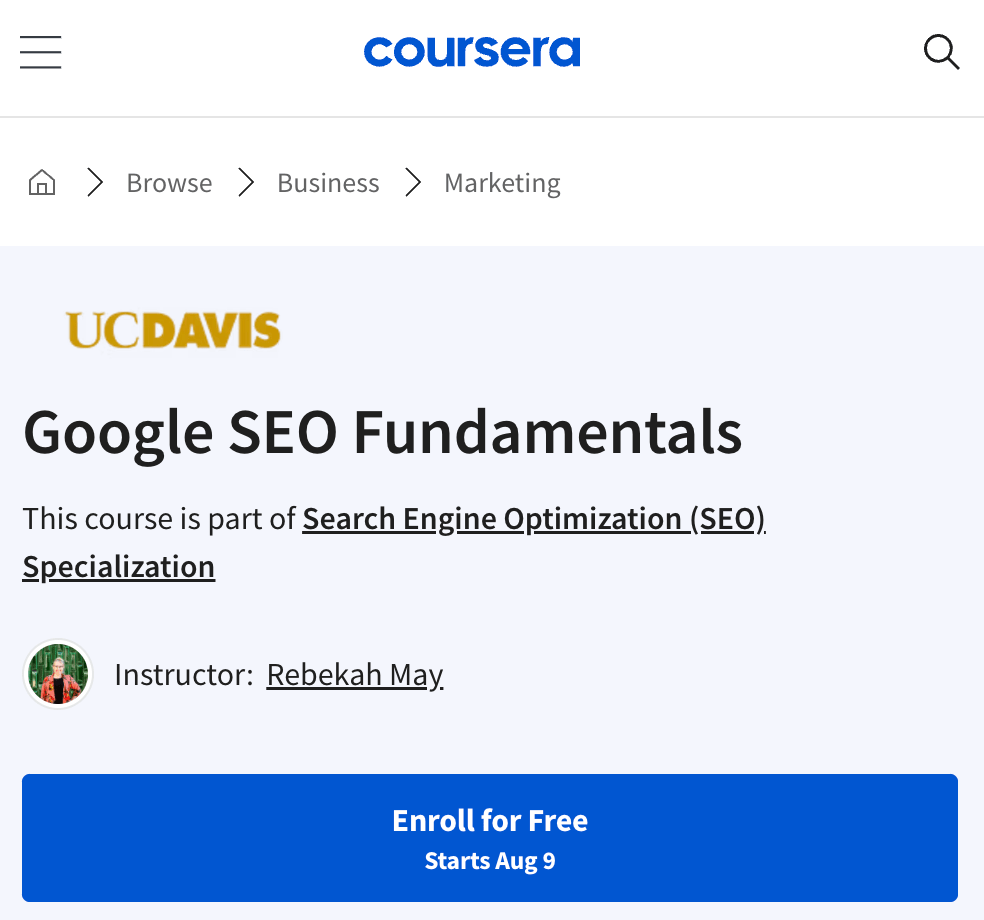Click the Coursera logo
Screen dimensions: 984x920
click(x=472, y=52)
